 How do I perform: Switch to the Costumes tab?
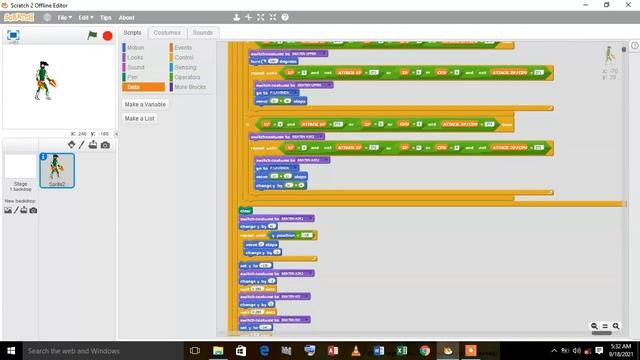pyautogui.click(x=167, y=33)
